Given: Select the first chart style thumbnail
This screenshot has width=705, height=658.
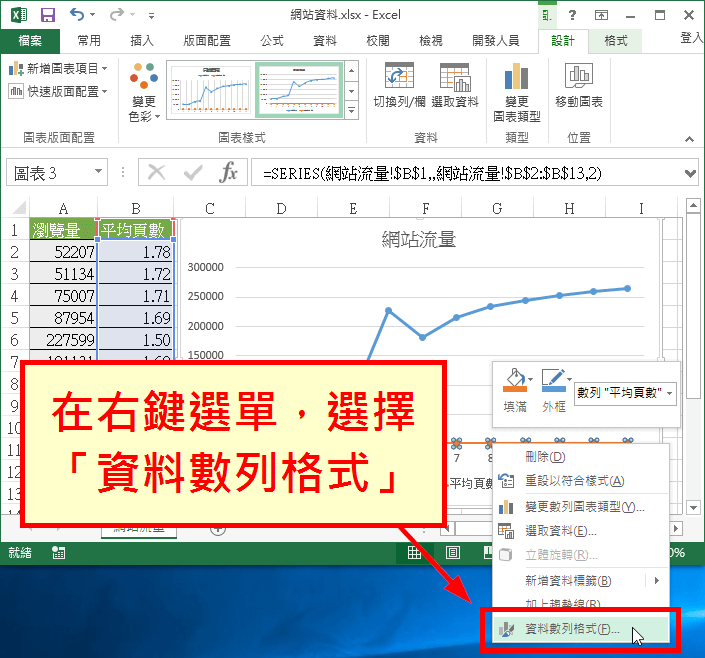Looking at the screenshot, I should (210, 90).
